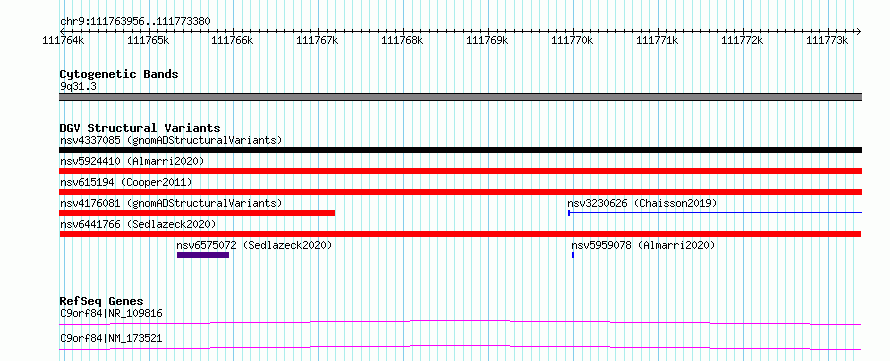Select the magenta NR_109816 transcript line

(460, 322)
